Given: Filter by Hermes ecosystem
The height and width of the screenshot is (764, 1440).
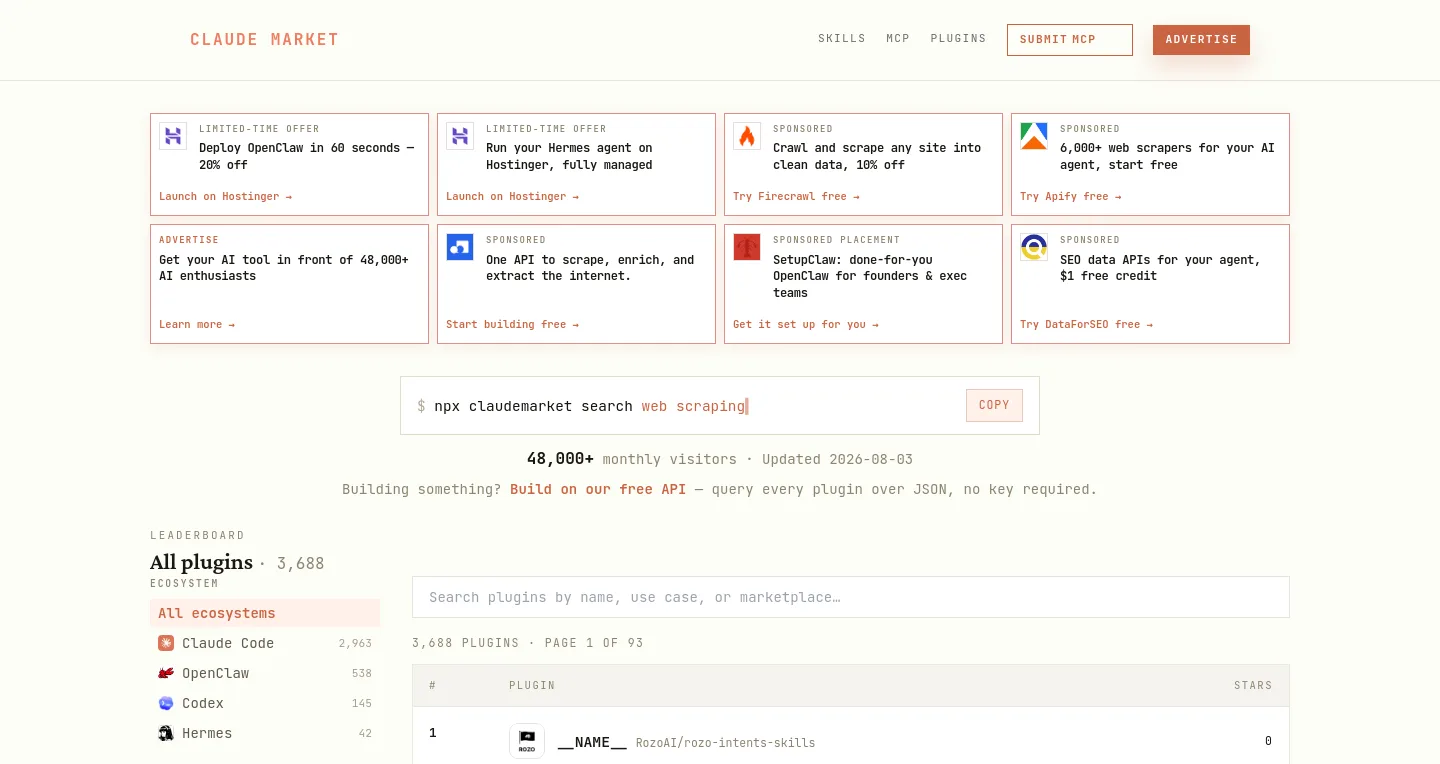Looking at the screenshot, I should pyautogui.click(x=265, y=733).
